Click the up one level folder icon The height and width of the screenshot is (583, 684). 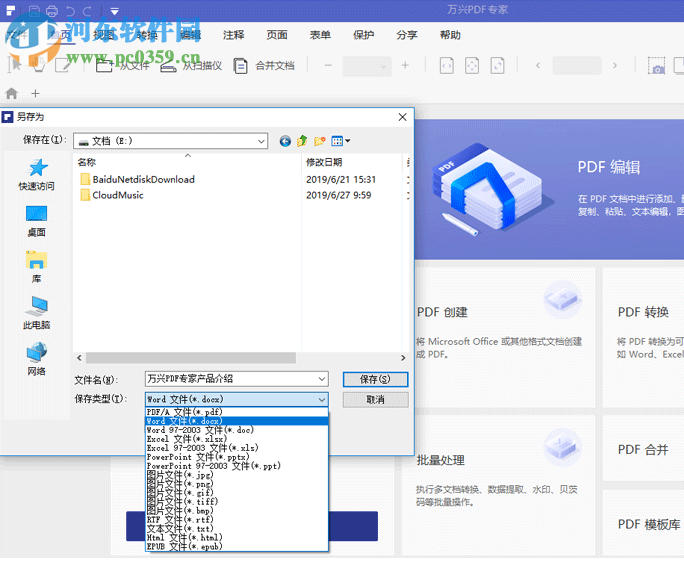[302, 141]
